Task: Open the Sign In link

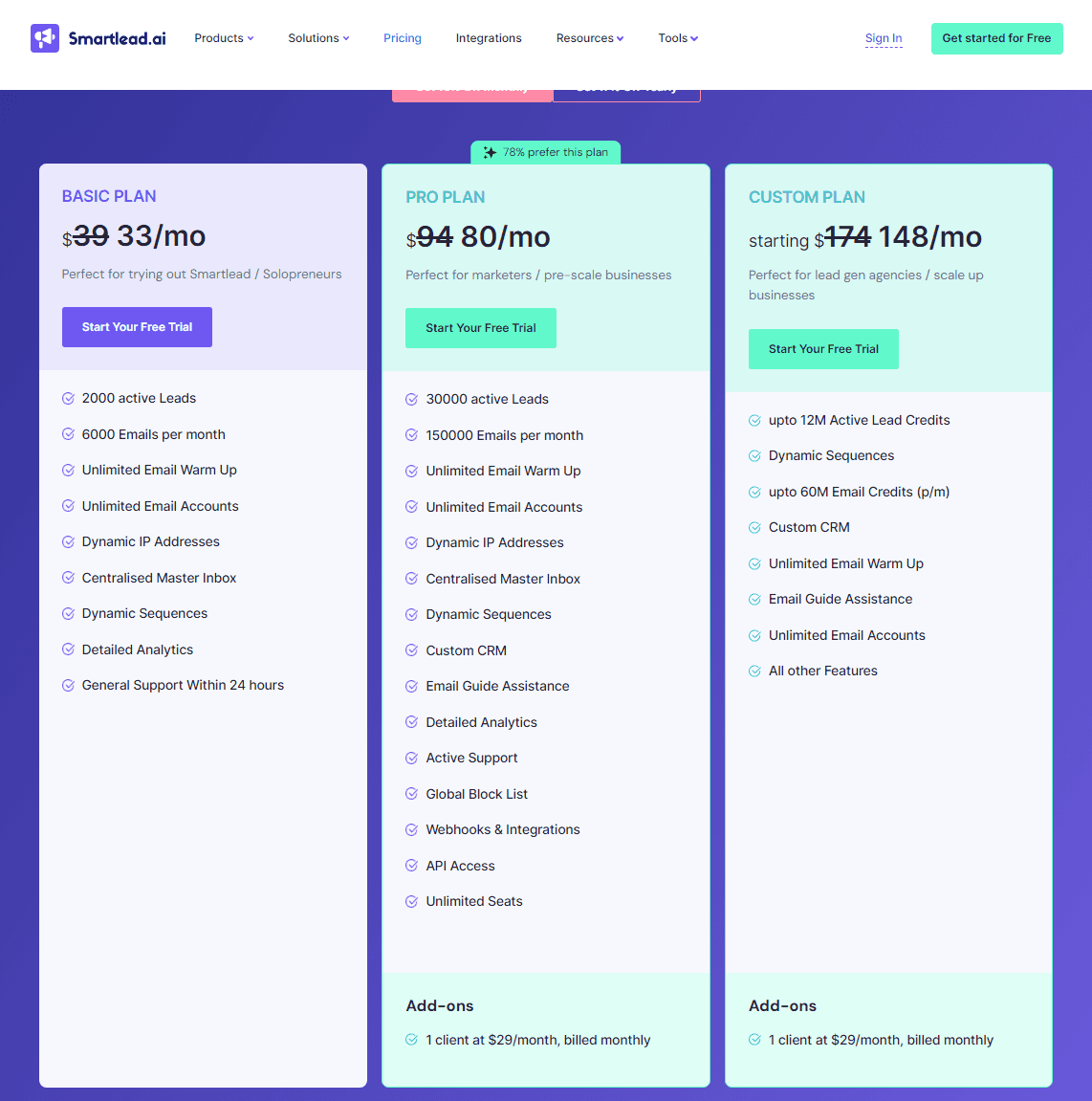Action: click(x=883, y=38)
